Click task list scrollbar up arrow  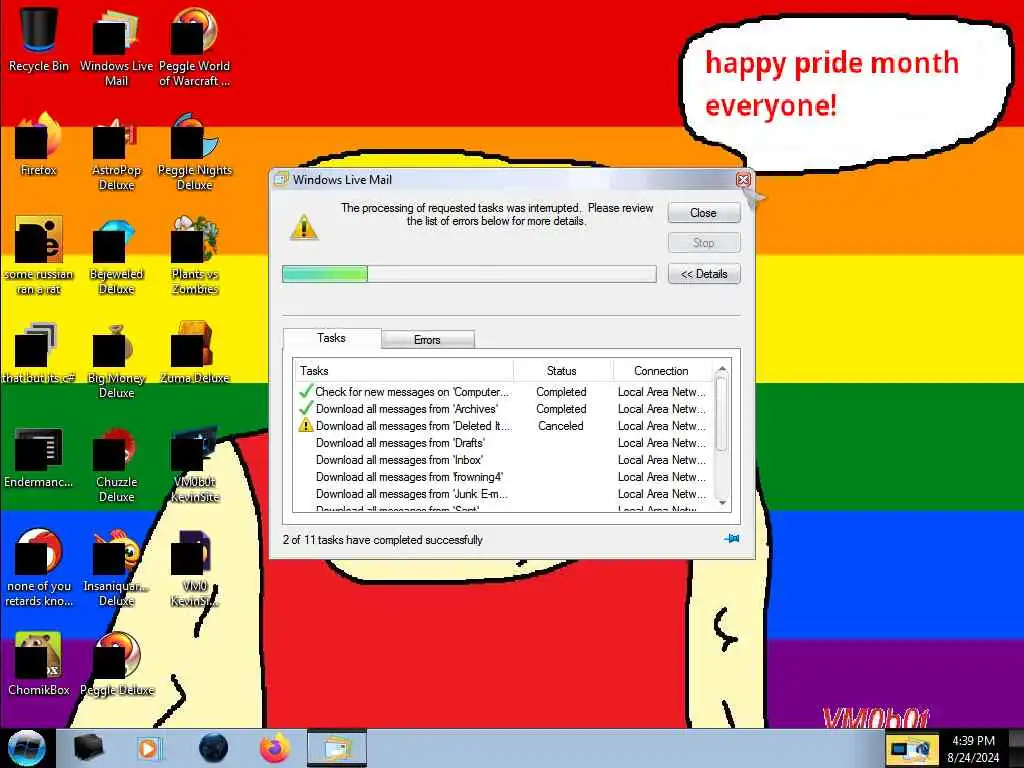722,370
